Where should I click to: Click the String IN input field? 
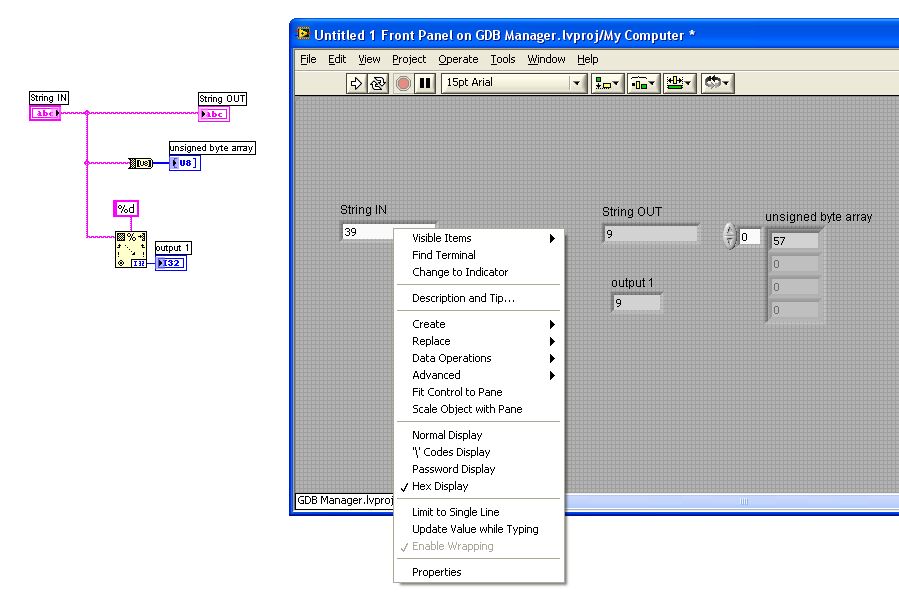(368, 232)
